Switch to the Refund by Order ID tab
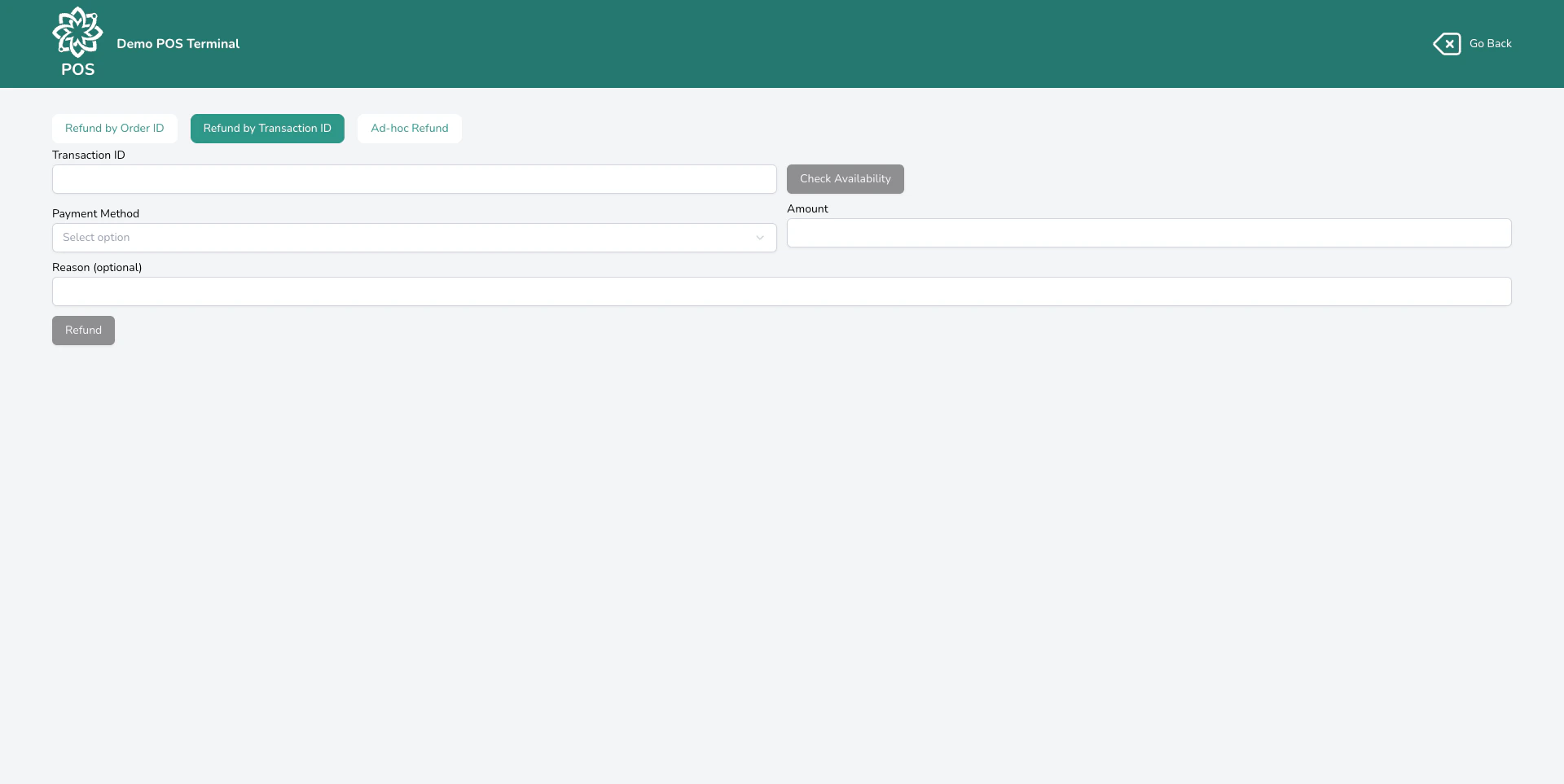Viewport: 1564px width, 784px height. [x=114, y=128]
